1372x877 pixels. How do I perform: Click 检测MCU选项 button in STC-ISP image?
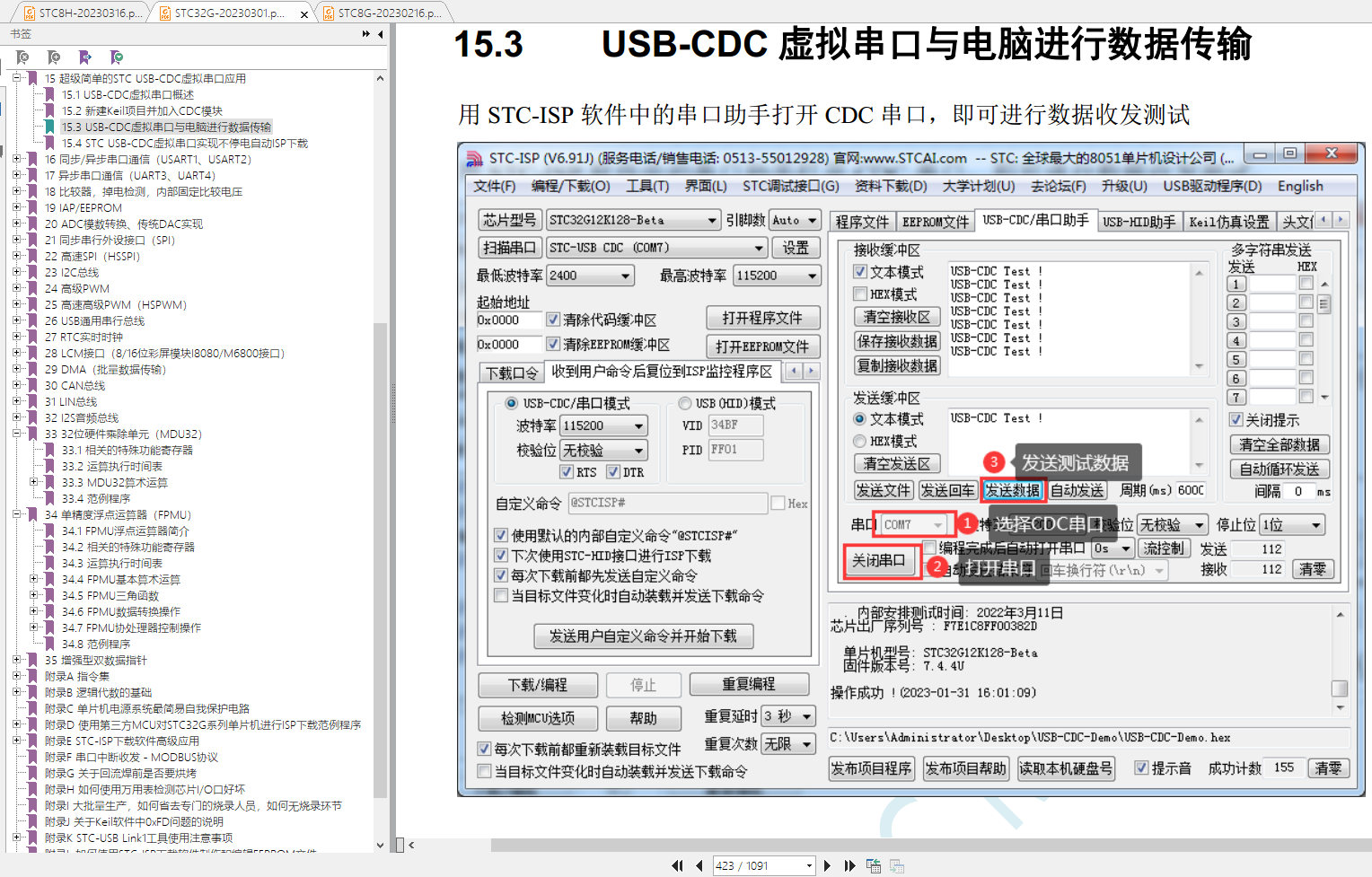pos(538,718)
